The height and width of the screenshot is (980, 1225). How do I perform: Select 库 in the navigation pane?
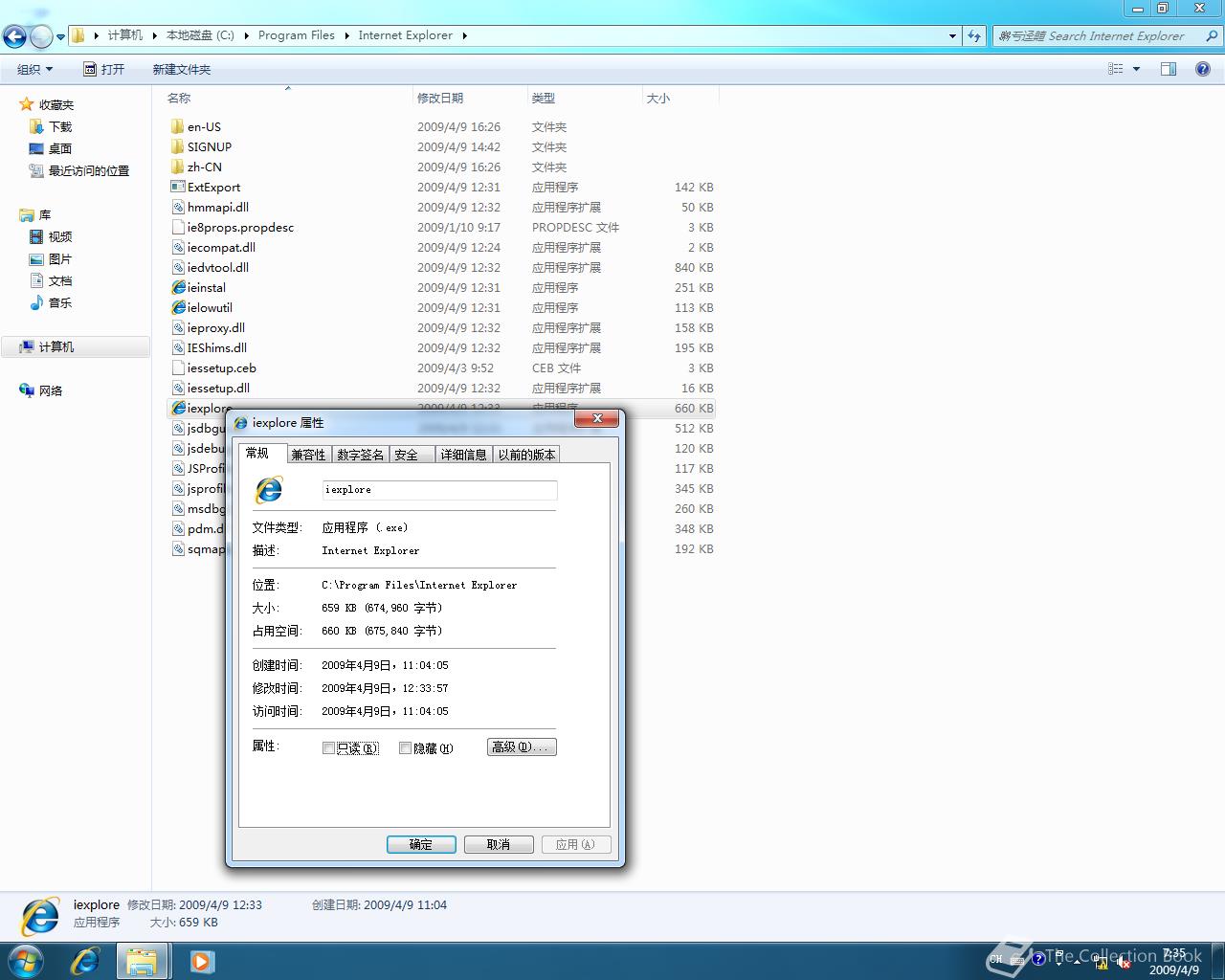pos(44,214)
